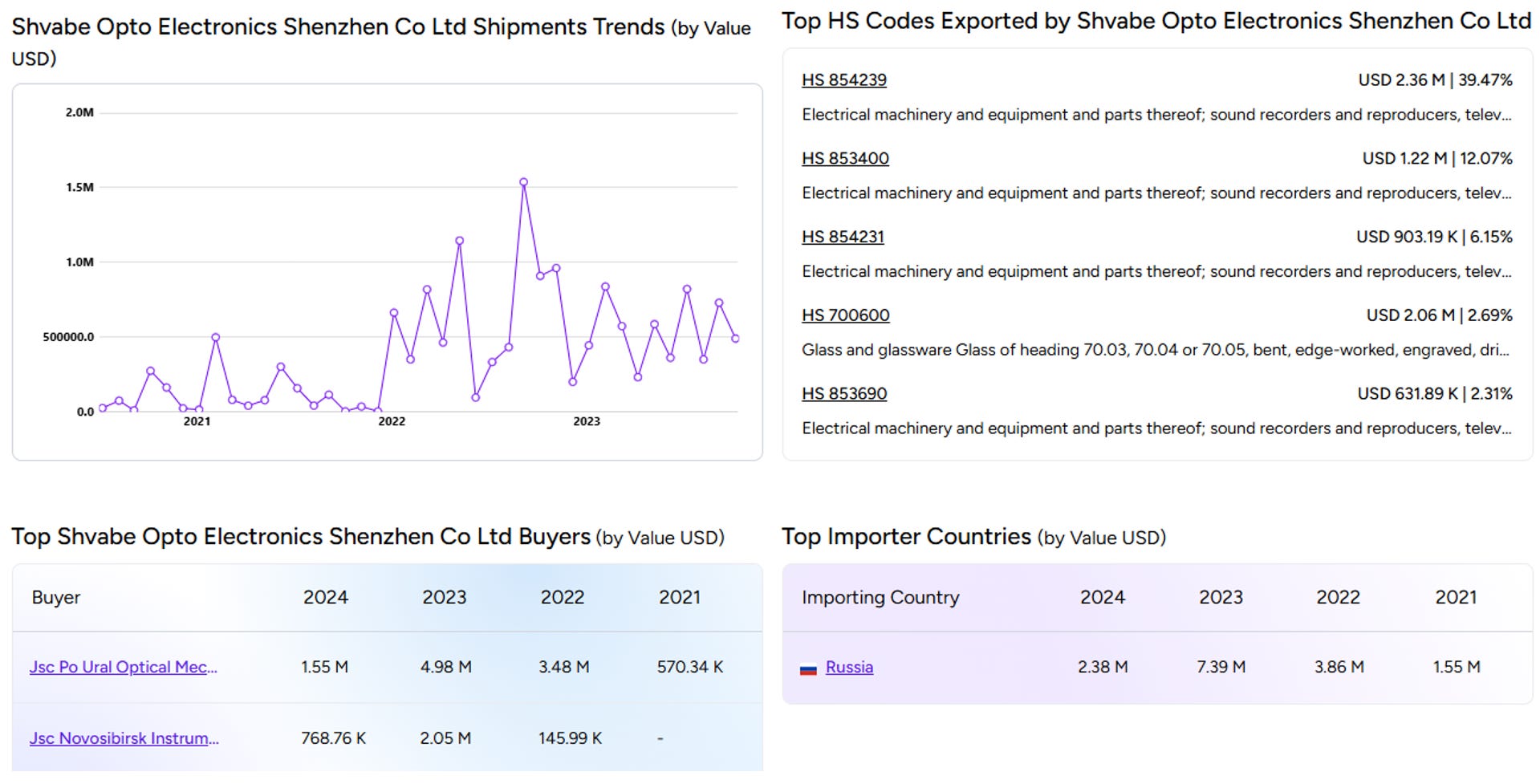This screenshot has height=784, width=1540.
Task: Open Jsc Novosibirsk Instrum... buyer link
Action: 124,738
